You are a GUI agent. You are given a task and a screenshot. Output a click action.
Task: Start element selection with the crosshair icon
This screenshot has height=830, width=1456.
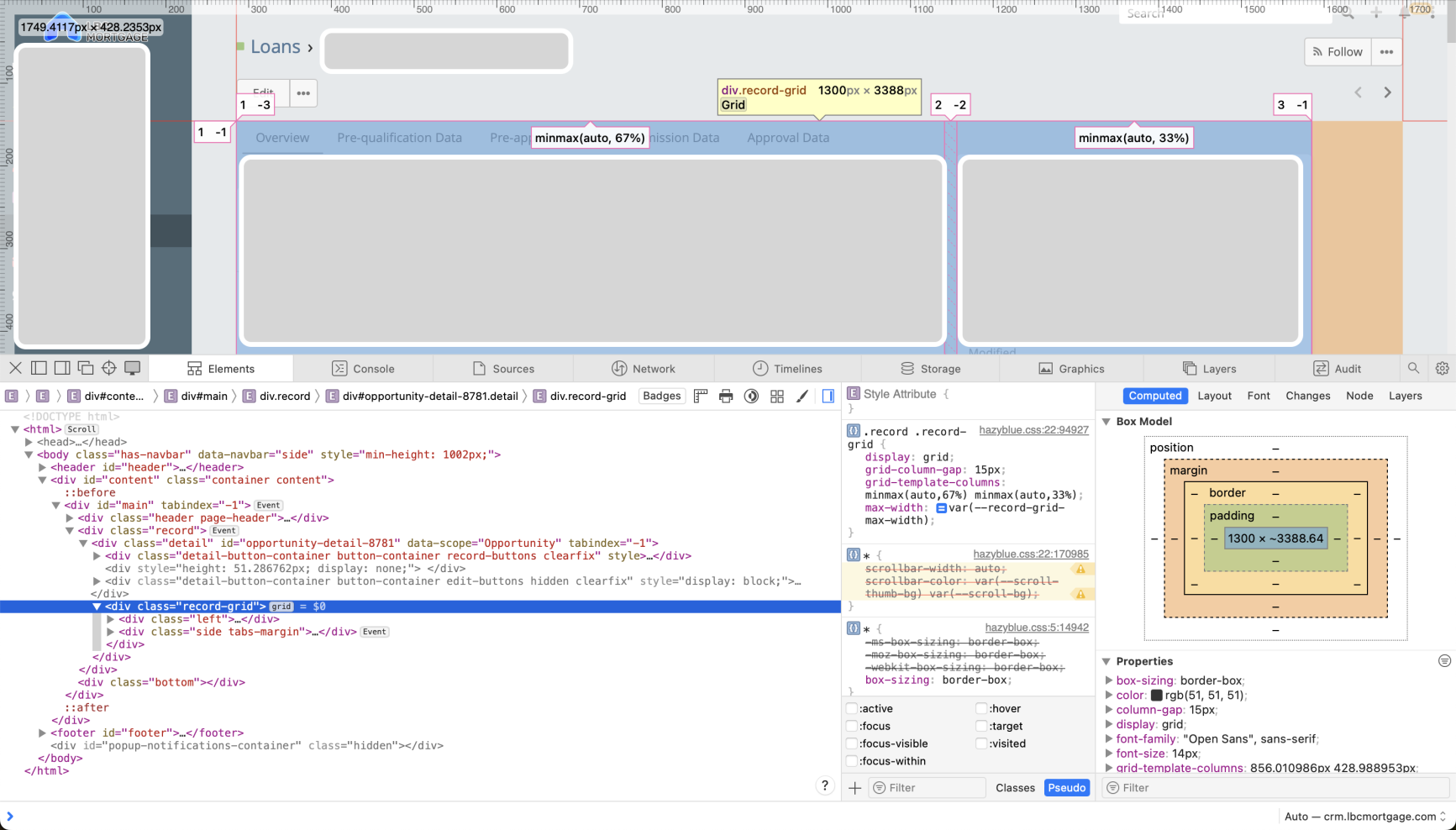coord(109,368)
